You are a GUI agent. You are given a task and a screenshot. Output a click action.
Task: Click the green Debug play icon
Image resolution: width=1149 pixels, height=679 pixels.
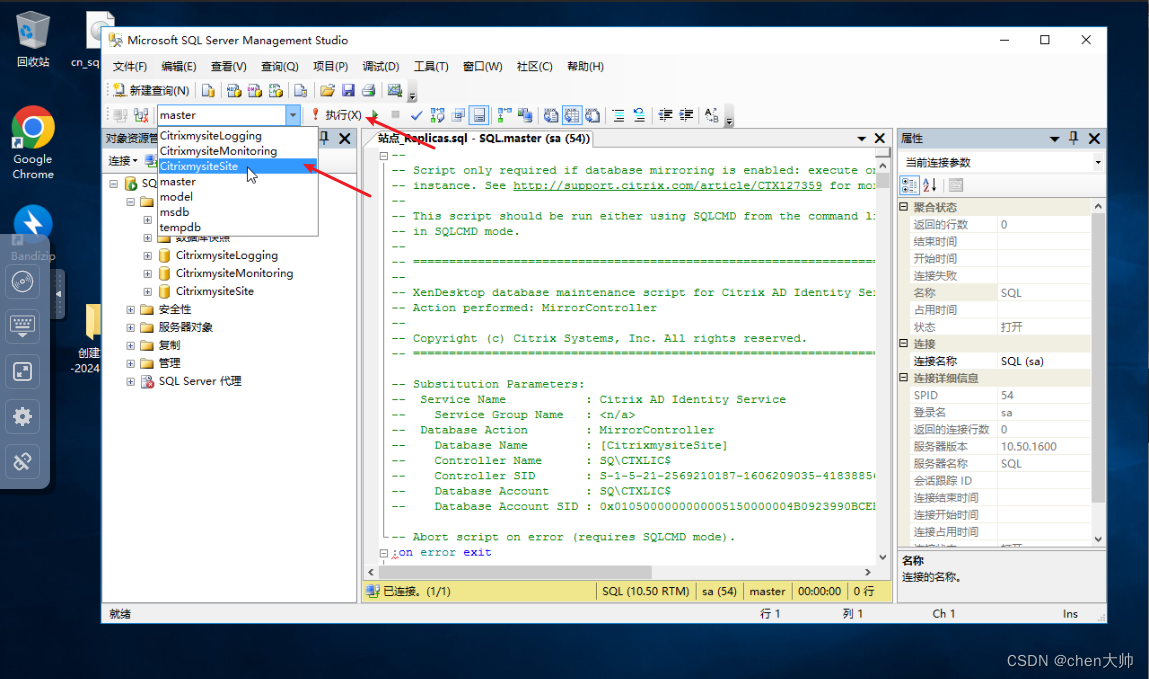374,115
